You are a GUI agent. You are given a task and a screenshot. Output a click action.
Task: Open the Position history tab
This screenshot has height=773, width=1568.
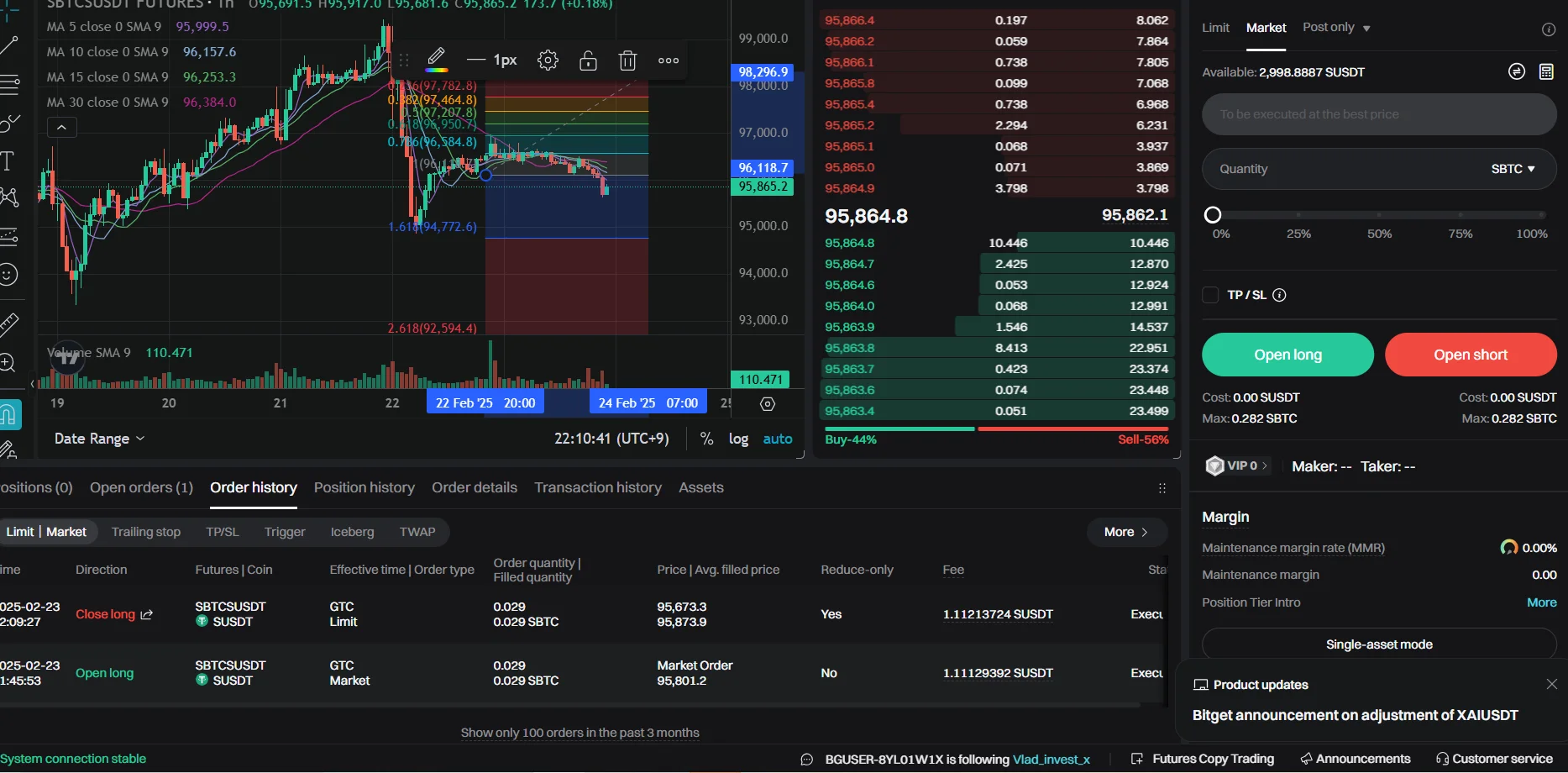pos(364,488)
